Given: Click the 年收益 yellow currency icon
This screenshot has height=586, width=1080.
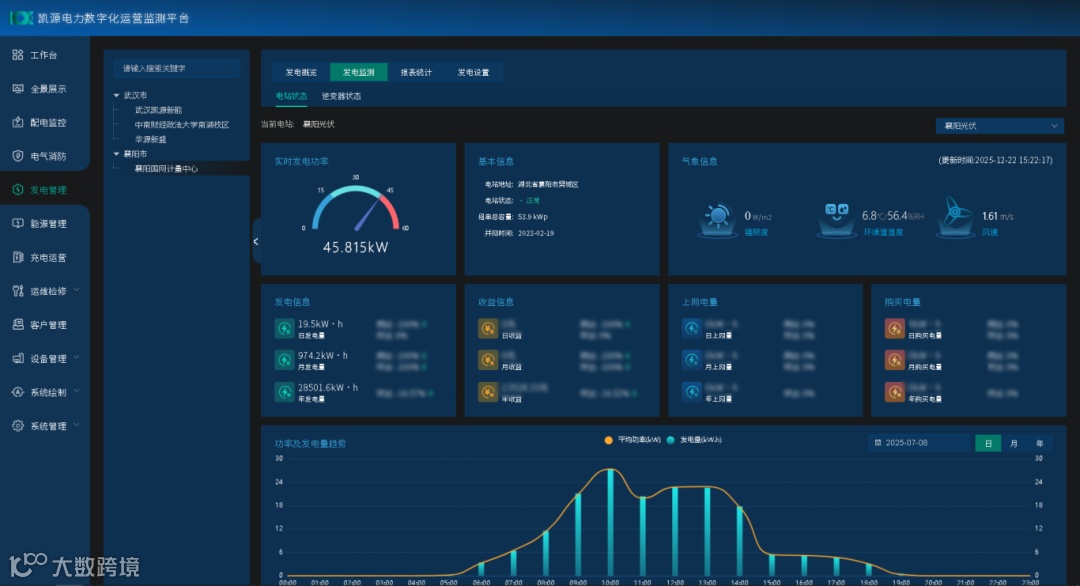Looking at the screenshot, I should click(x=488, y=392).
